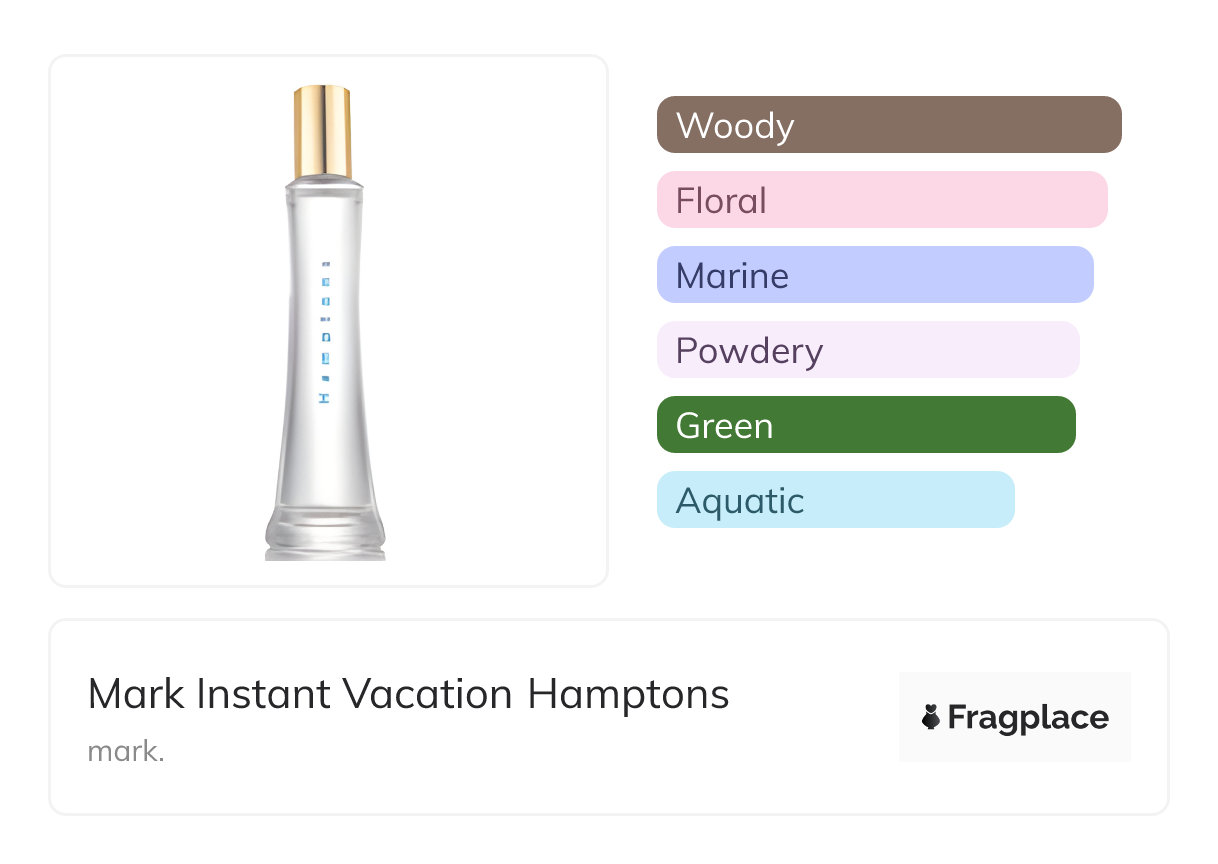This screenshot has height=864, width=1218.
Task: Click the word 'Vacation' in the title
Action: pyautogui.click(x=427, y=694)
